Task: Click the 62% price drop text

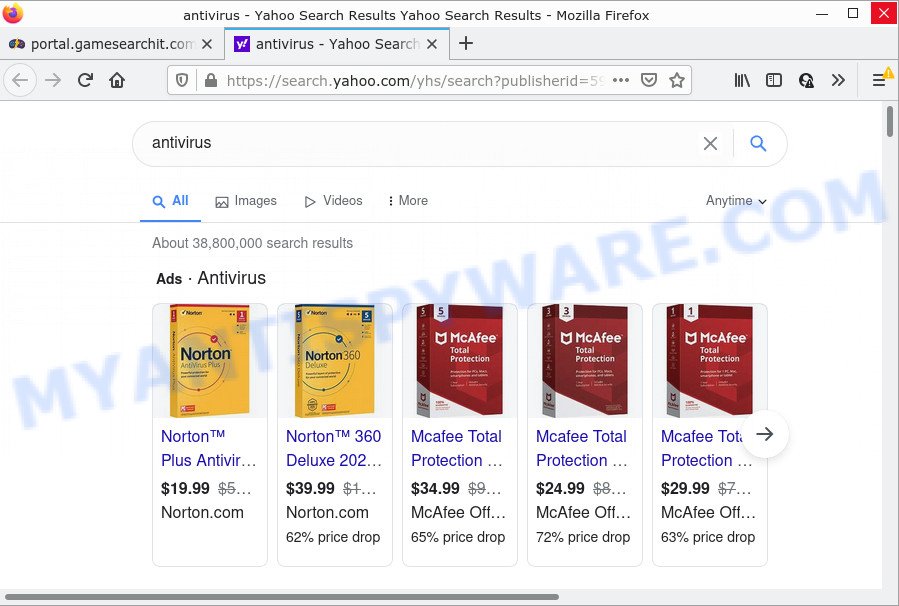Action: tap(333, 537)
